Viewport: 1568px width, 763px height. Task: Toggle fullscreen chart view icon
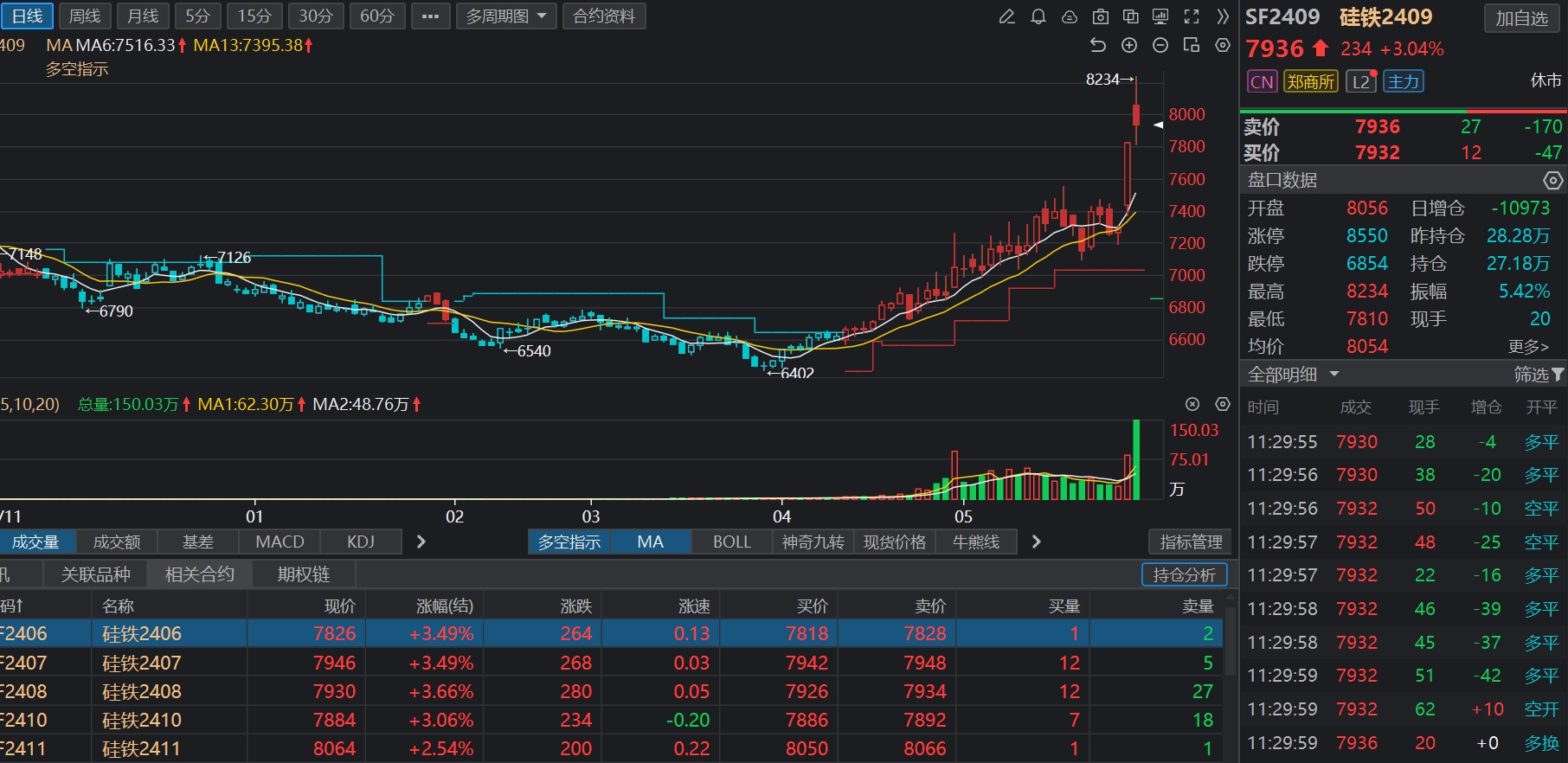point(1192,16)
